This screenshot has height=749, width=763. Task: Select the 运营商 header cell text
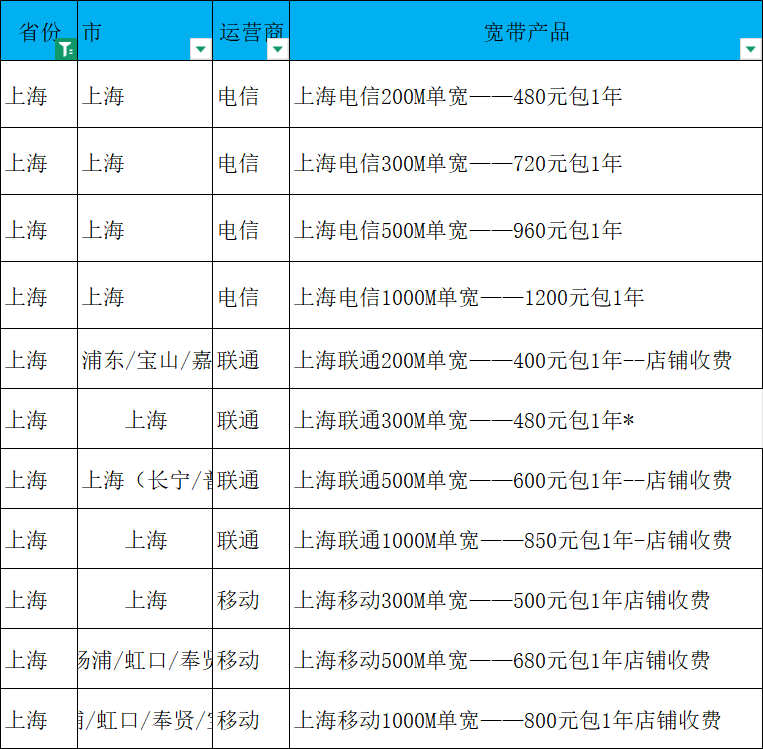[251, 32]
